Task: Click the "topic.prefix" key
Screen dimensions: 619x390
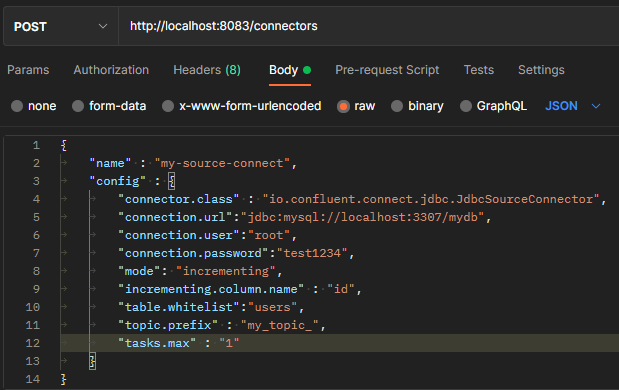Action: (168, 325)
